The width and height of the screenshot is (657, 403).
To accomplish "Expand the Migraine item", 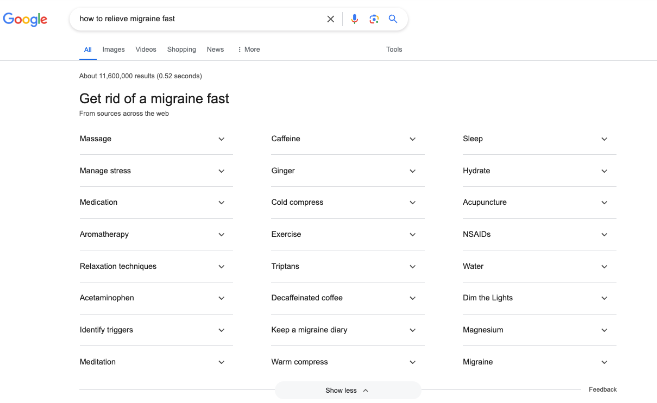I will (539, 362).
